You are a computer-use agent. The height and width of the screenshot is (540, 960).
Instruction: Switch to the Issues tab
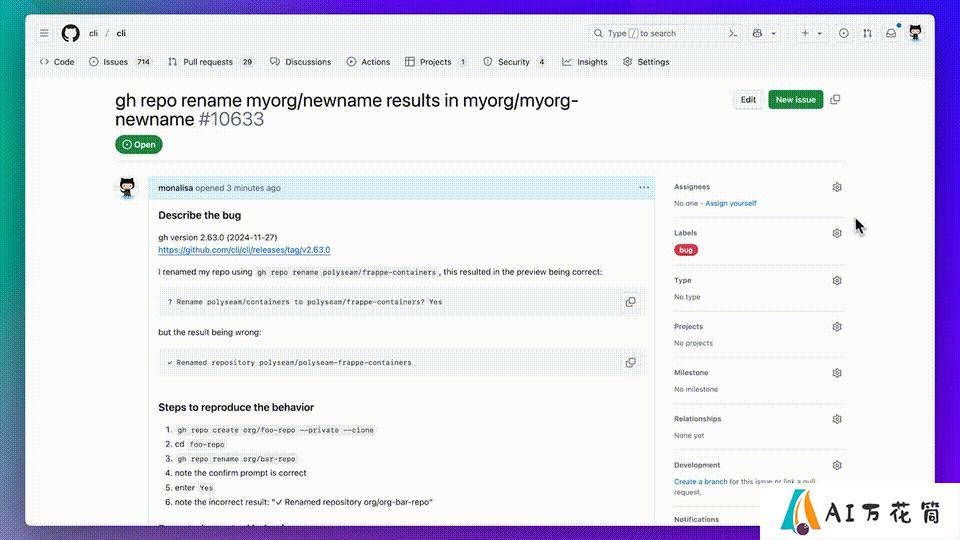coord(120,62)
